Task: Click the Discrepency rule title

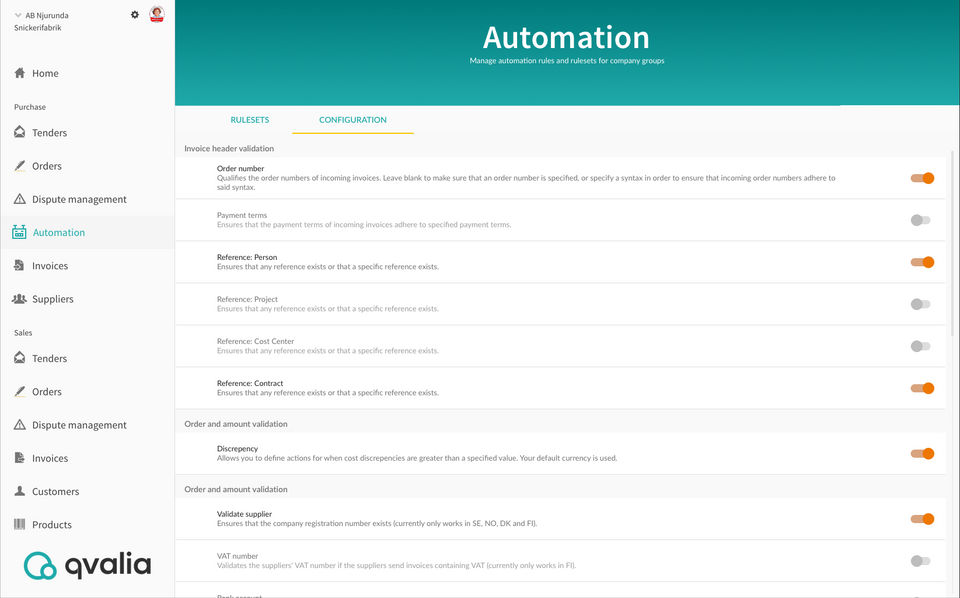Action: 237,449
